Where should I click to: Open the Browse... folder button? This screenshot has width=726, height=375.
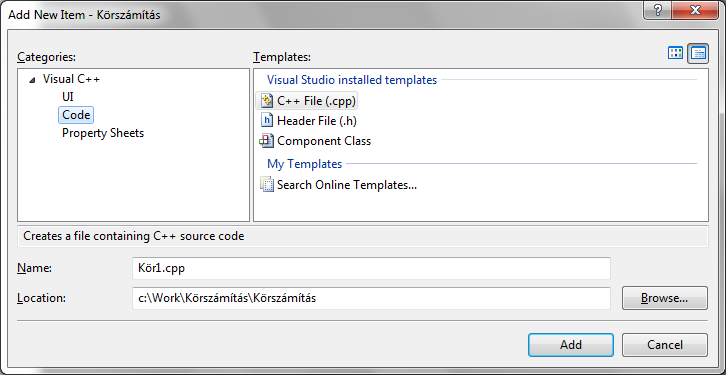pyautogui.click(x=664, y=298)
